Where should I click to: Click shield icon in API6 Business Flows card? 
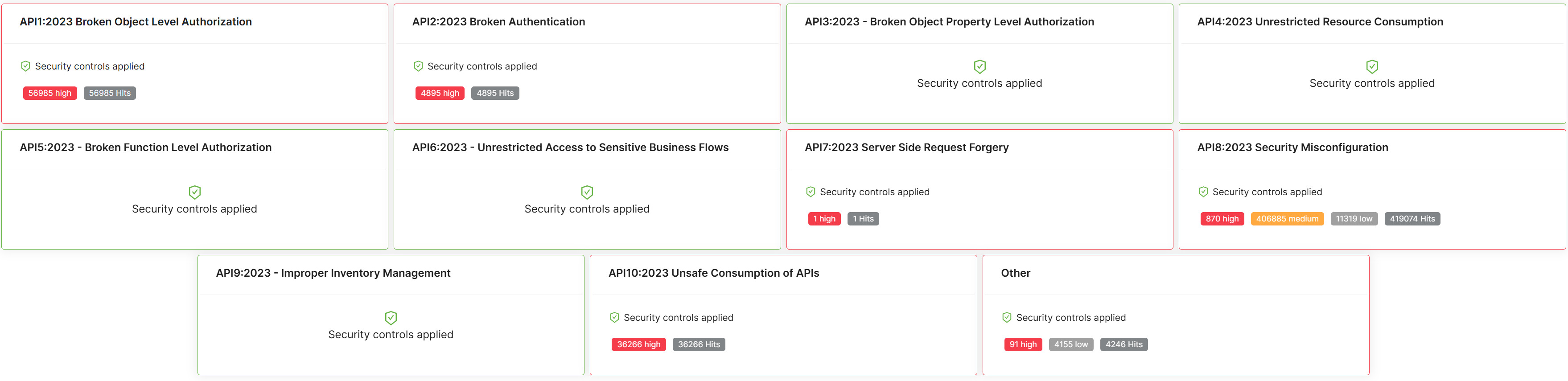[587, 193]
